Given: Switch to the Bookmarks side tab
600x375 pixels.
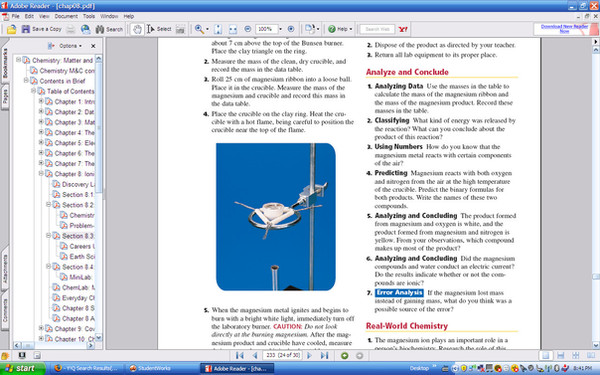Looking at the screenshot, I should coord(5,62).
